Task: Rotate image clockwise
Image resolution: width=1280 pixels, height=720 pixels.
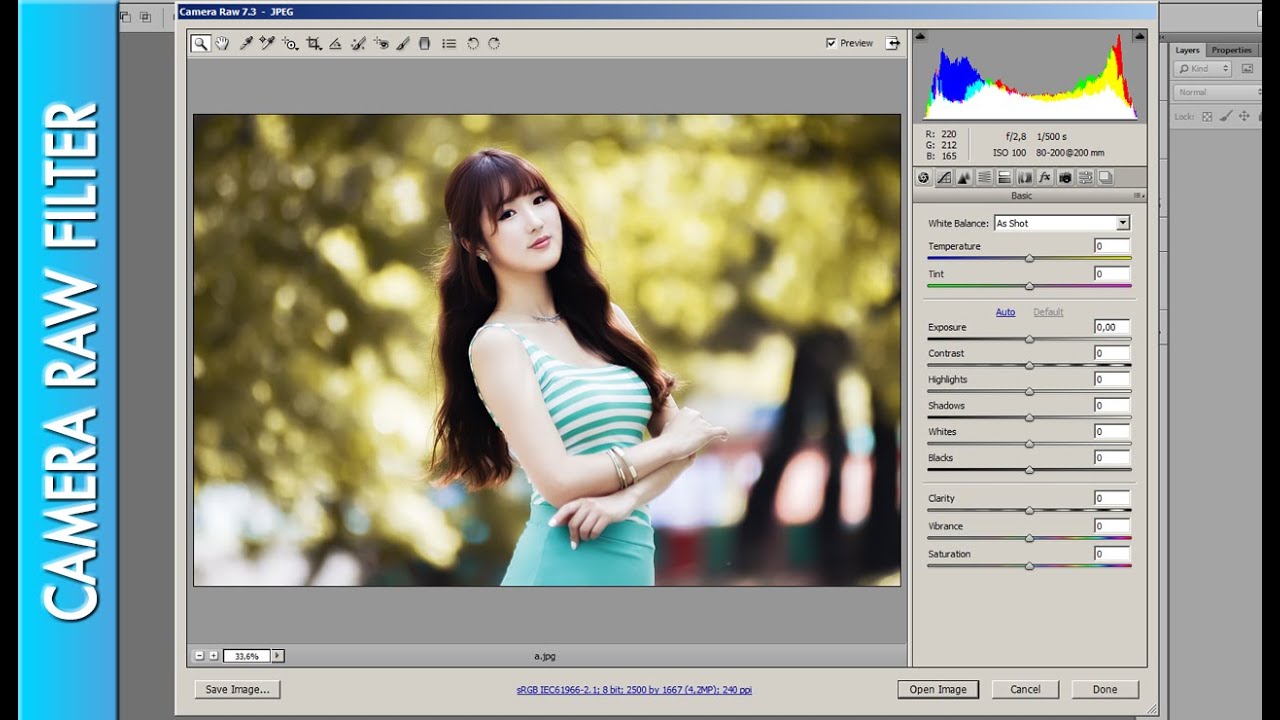Action: point(494,43)
